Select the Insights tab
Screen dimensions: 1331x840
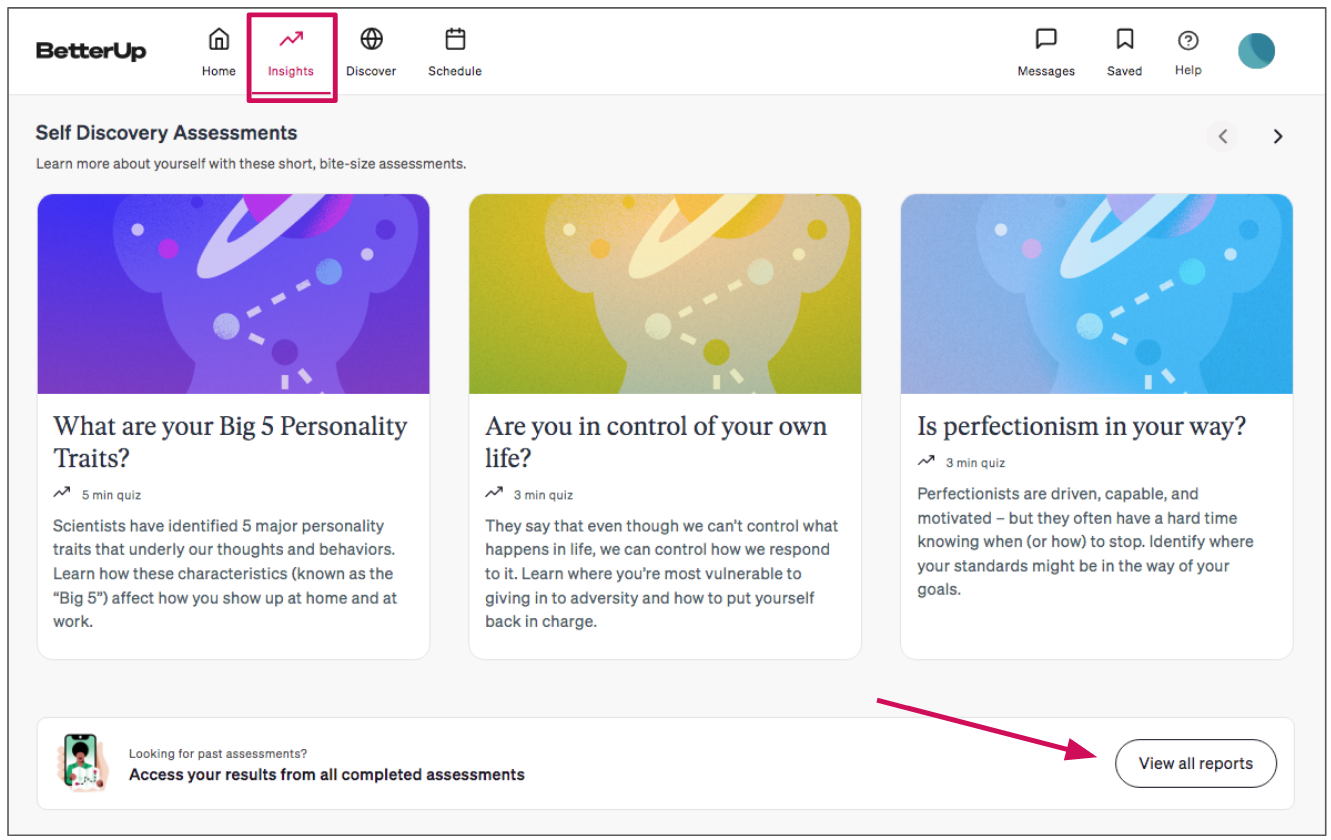(291, 53)
